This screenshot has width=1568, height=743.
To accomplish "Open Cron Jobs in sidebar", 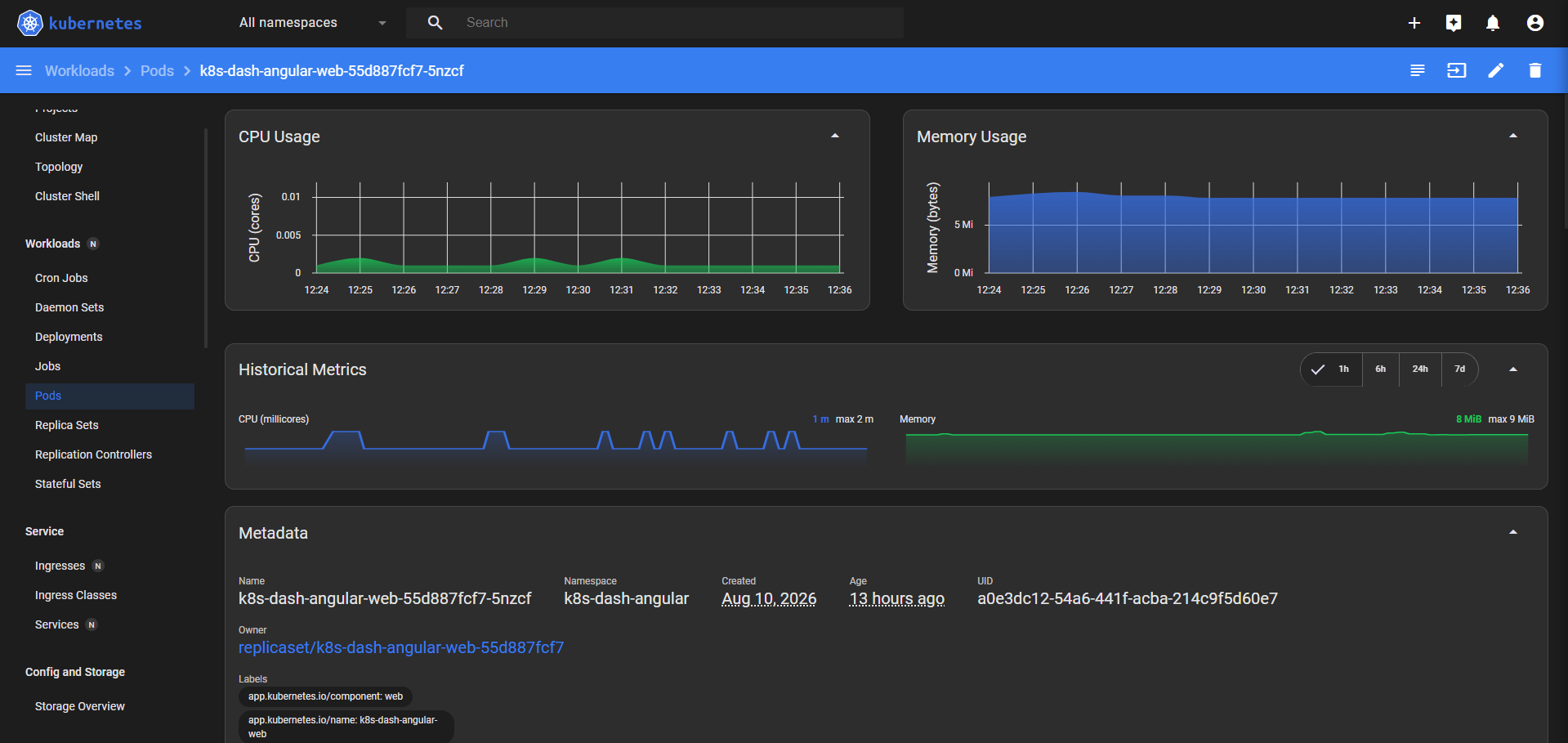I will (x=61, y=278).
